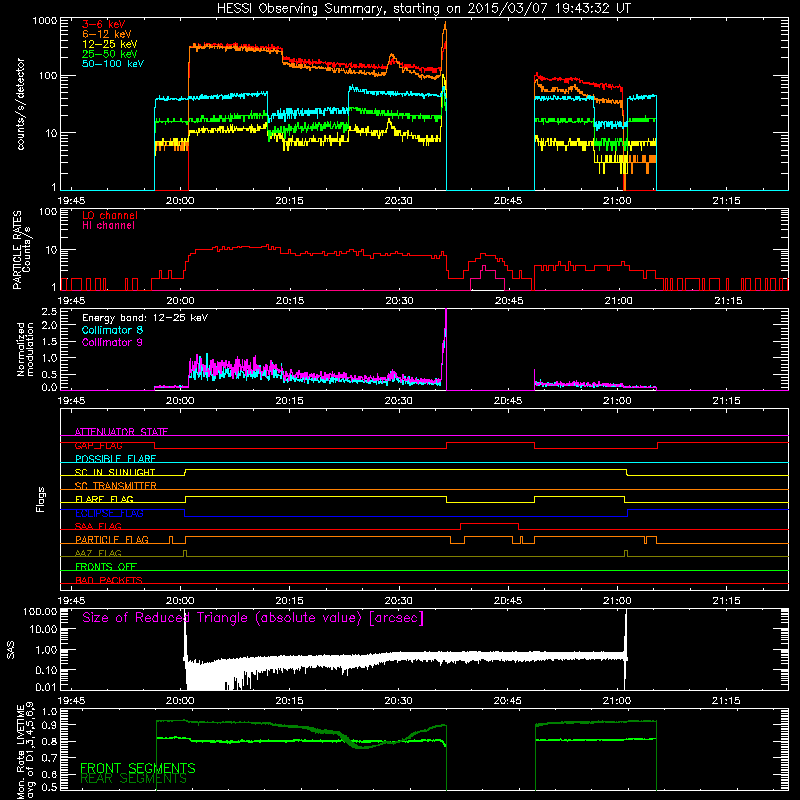Click the POSSIBLE FLARE flag label

[x=115, y=459]
